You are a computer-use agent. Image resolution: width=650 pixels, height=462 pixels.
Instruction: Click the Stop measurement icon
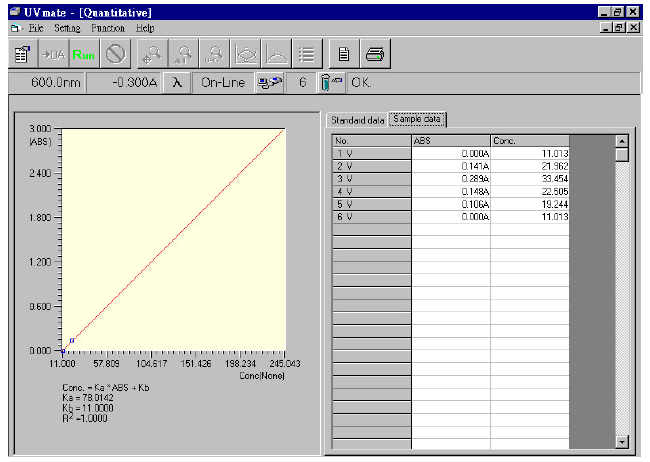[x=115, y=54]
